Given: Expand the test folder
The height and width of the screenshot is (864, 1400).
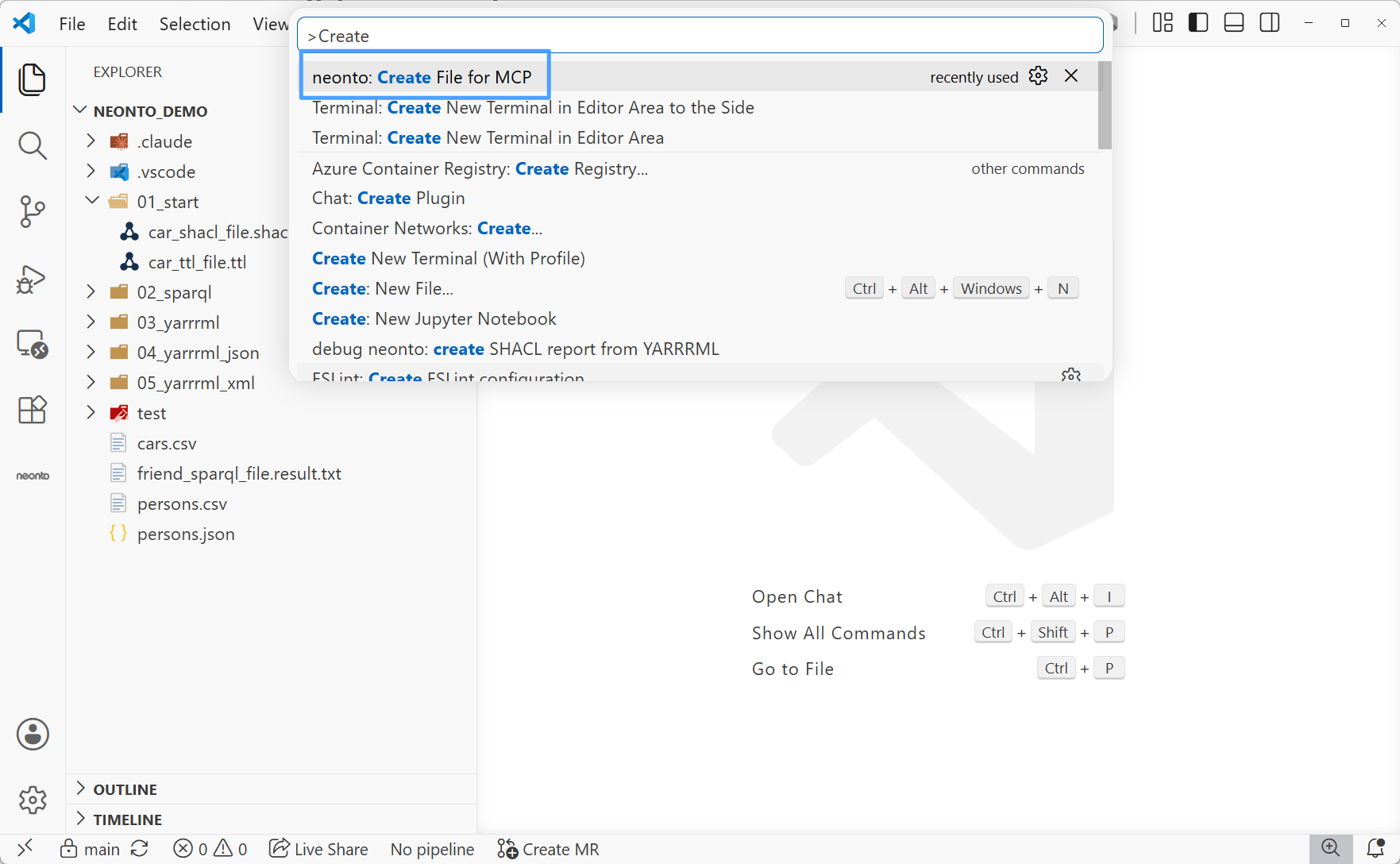Looking at the screenshot, I should point(91,413).
